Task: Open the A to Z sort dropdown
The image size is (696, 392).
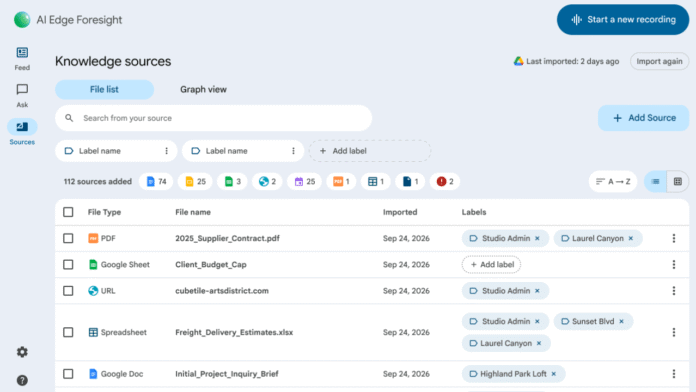Action: pos(613,182)
